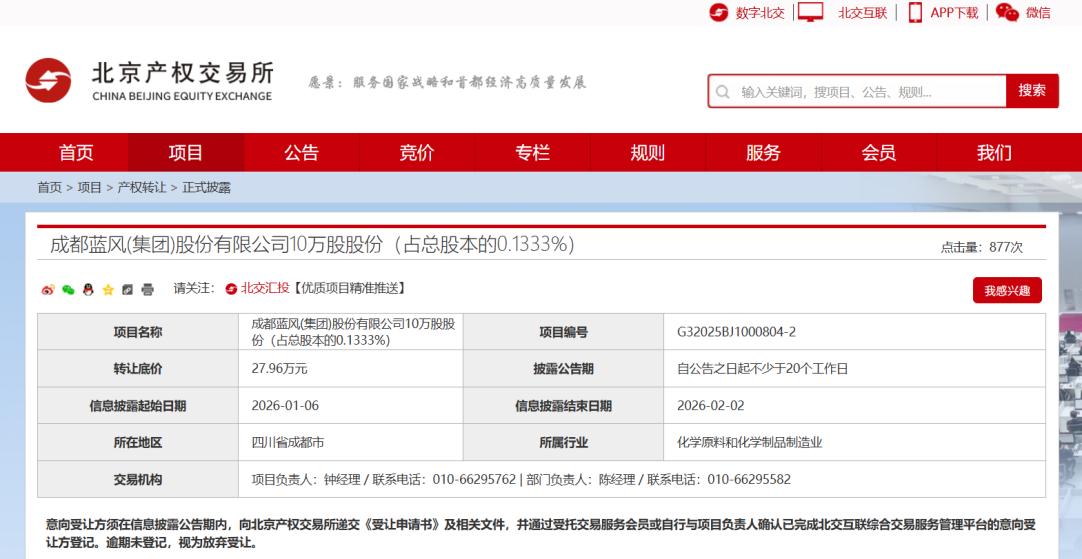Go to the 竞价 navigation tab
Screen dimensions: 1082x559
point(417,153)
